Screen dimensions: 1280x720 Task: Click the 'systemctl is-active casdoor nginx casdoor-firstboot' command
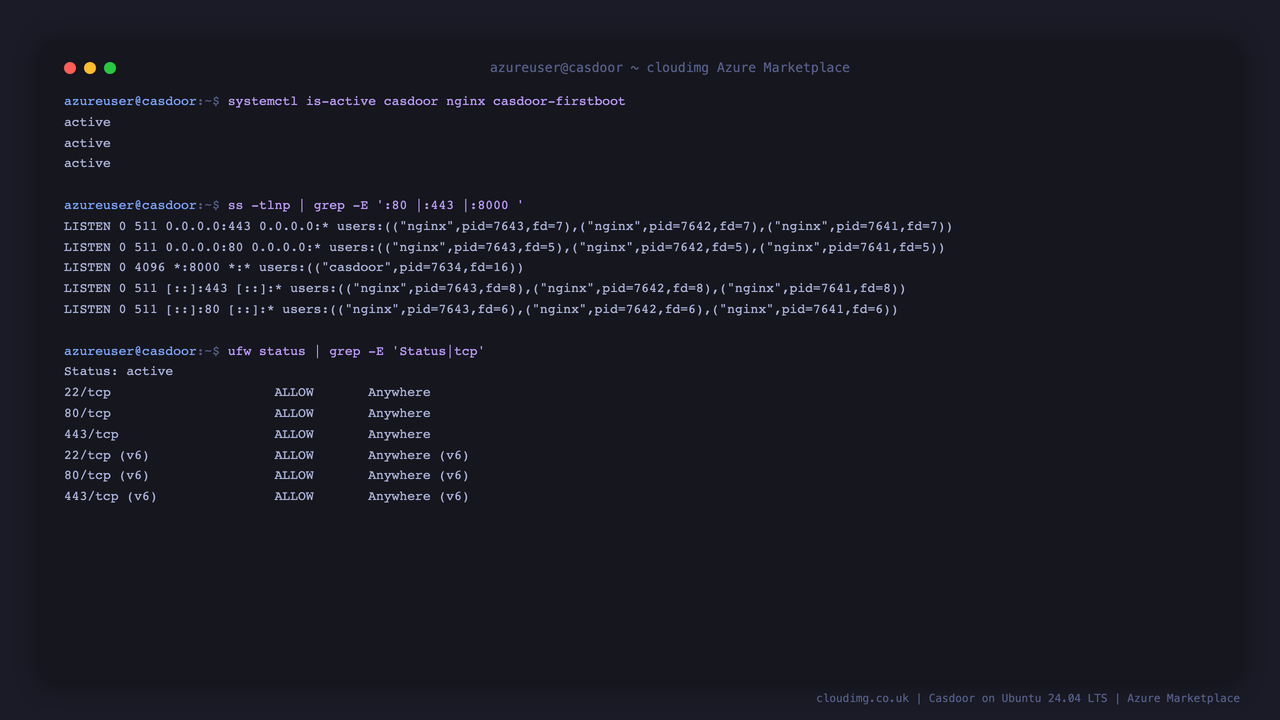(x=427, y=101)
